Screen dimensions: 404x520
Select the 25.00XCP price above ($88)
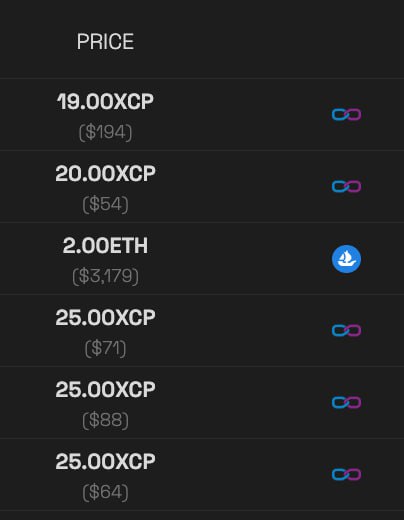[105, 389]
